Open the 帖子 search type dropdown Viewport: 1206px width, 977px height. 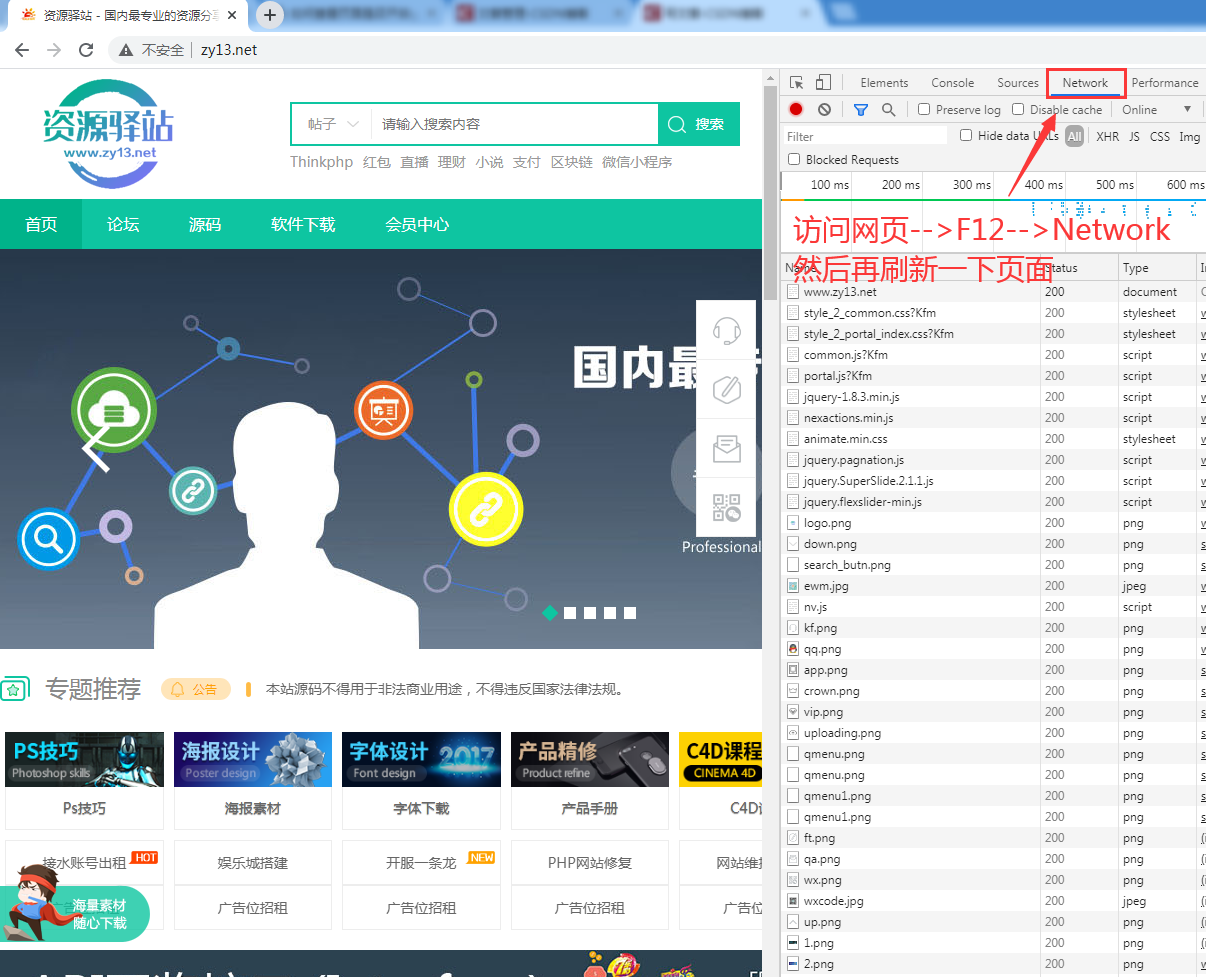pos(332,124)
